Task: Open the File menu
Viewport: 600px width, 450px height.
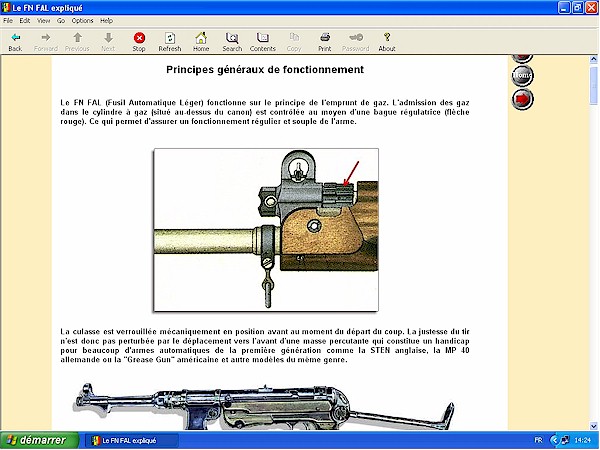Action: pos(8,21)
